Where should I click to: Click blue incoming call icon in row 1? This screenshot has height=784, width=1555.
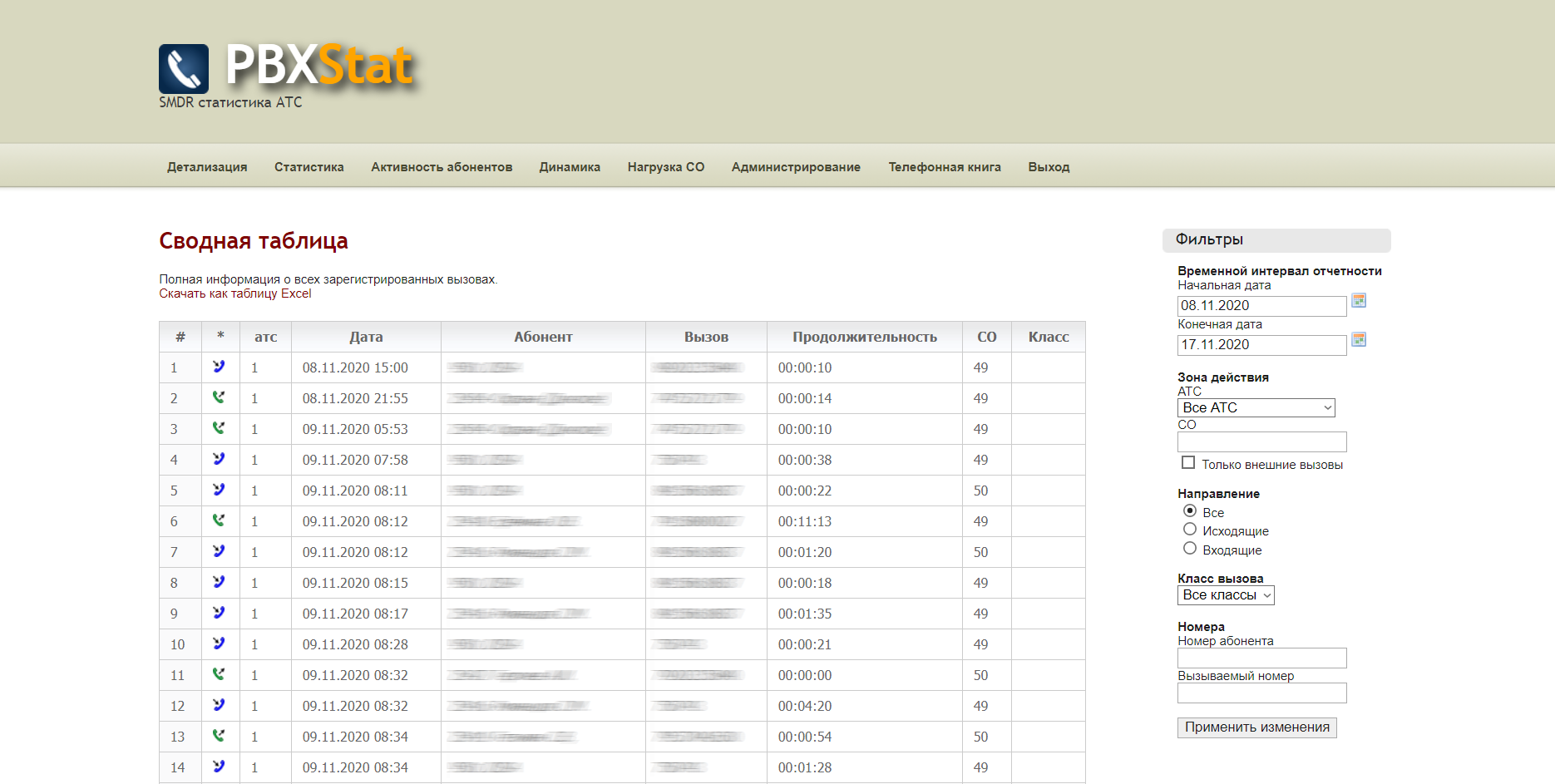219,367
